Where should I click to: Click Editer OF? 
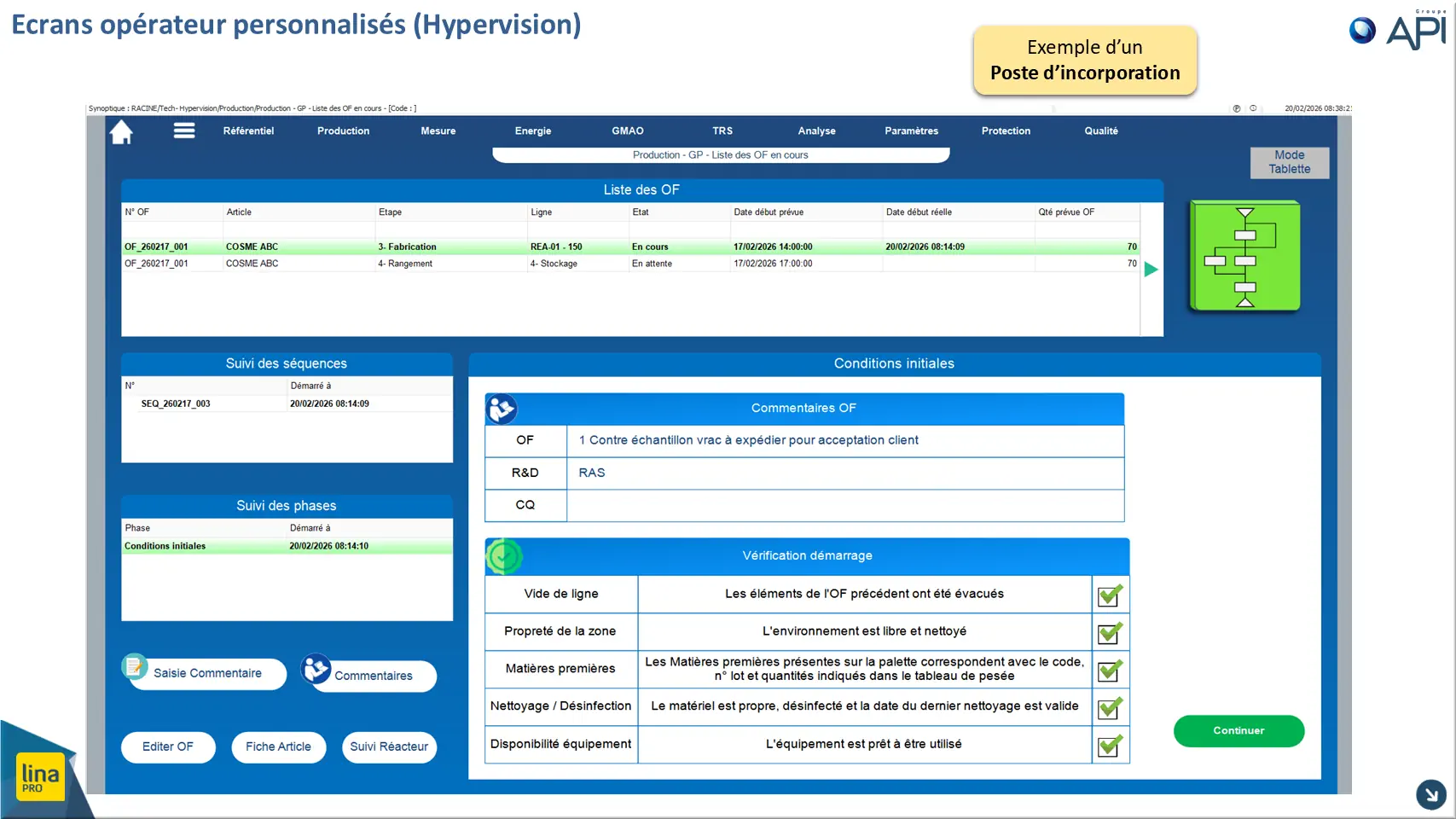168,747
